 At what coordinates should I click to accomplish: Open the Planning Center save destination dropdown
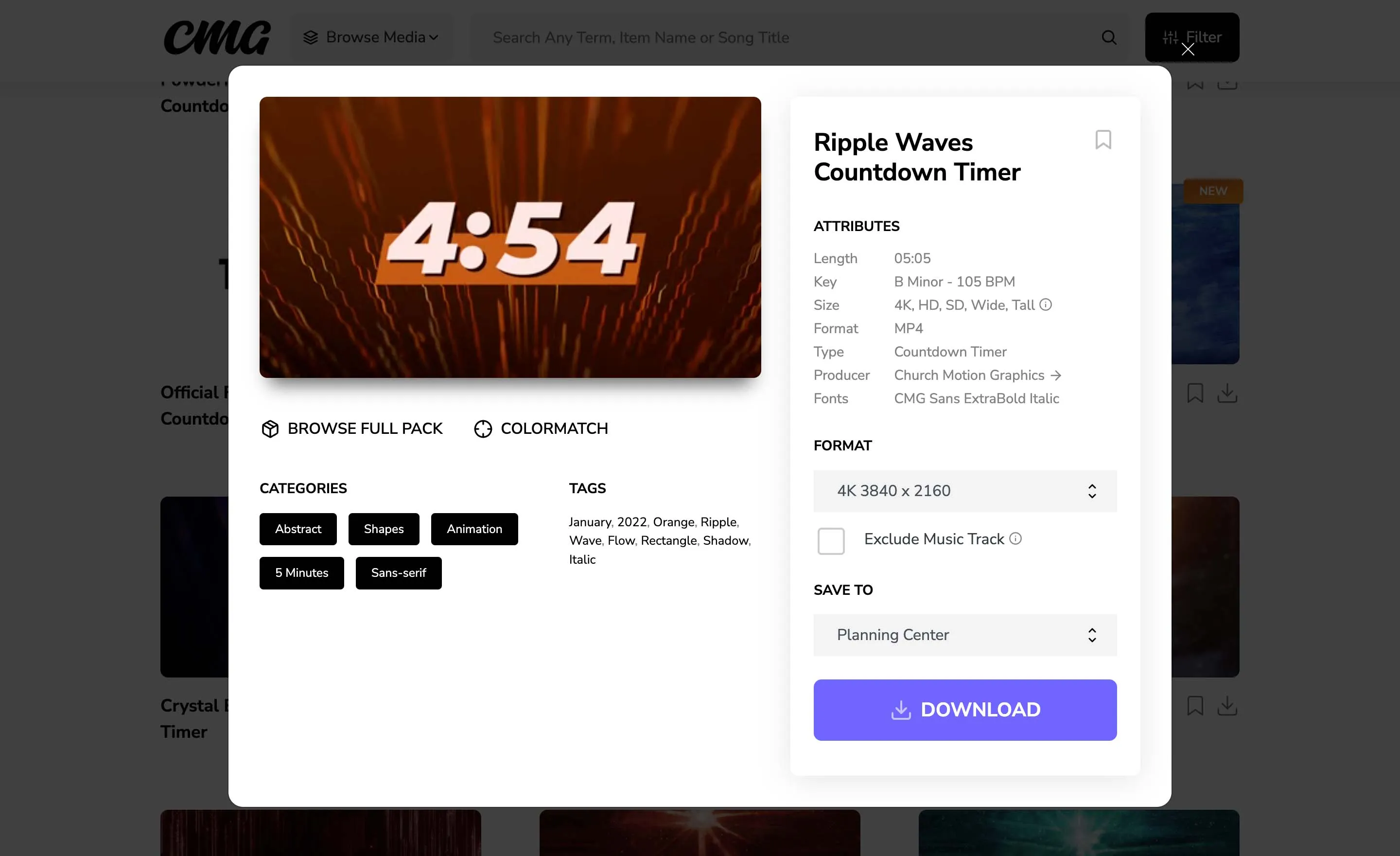tap(965, 635)
